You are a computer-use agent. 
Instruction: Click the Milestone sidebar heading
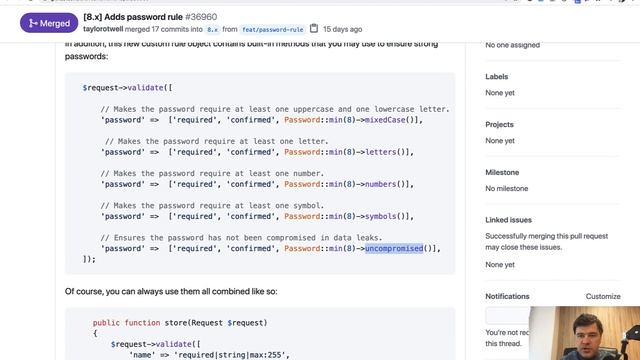point(502,172)
